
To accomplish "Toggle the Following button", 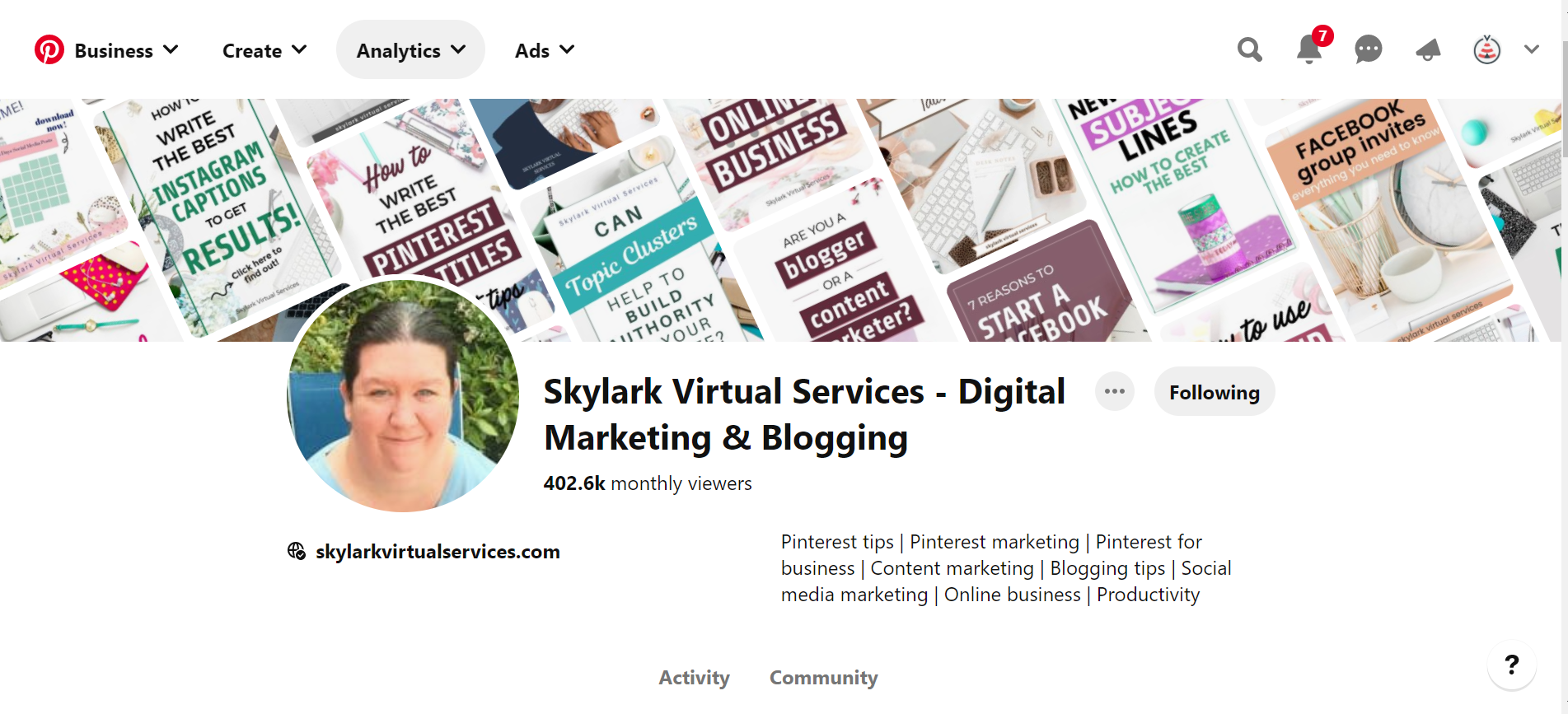I will click(x=1215, y=392).
